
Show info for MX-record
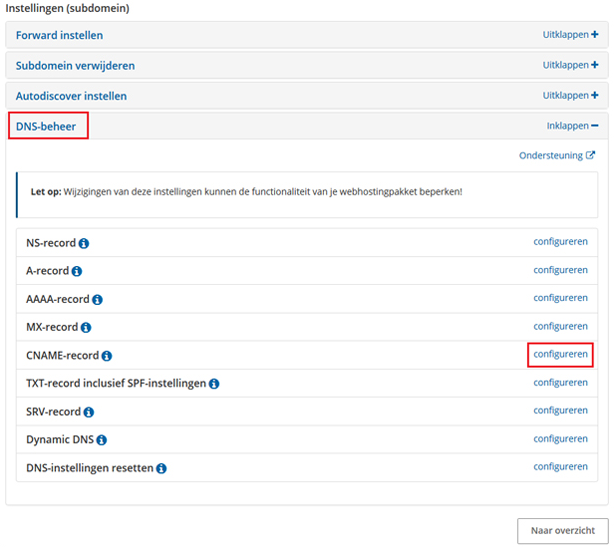tap(86, 327)
